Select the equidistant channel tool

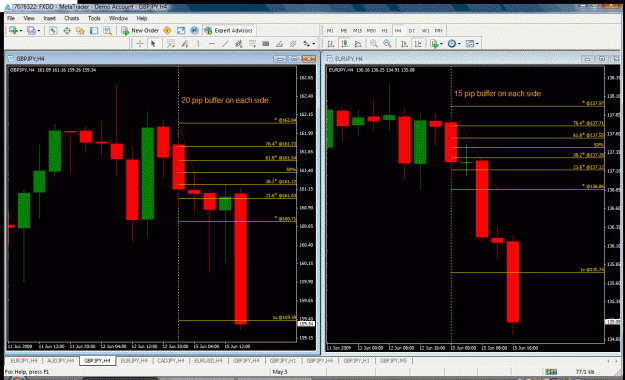[238, 44]
